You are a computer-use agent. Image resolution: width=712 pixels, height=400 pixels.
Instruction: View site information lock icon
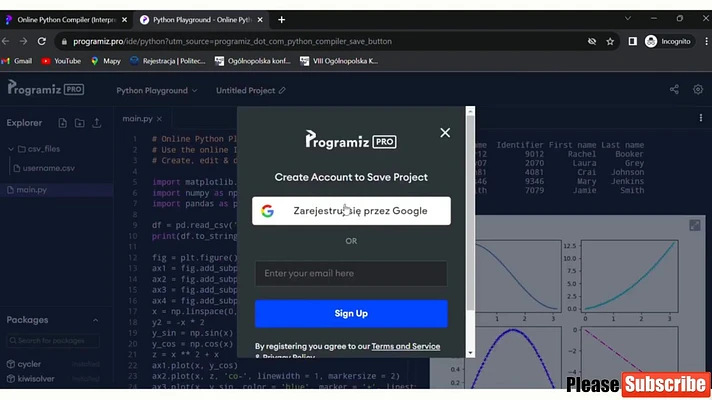point(64,41)
